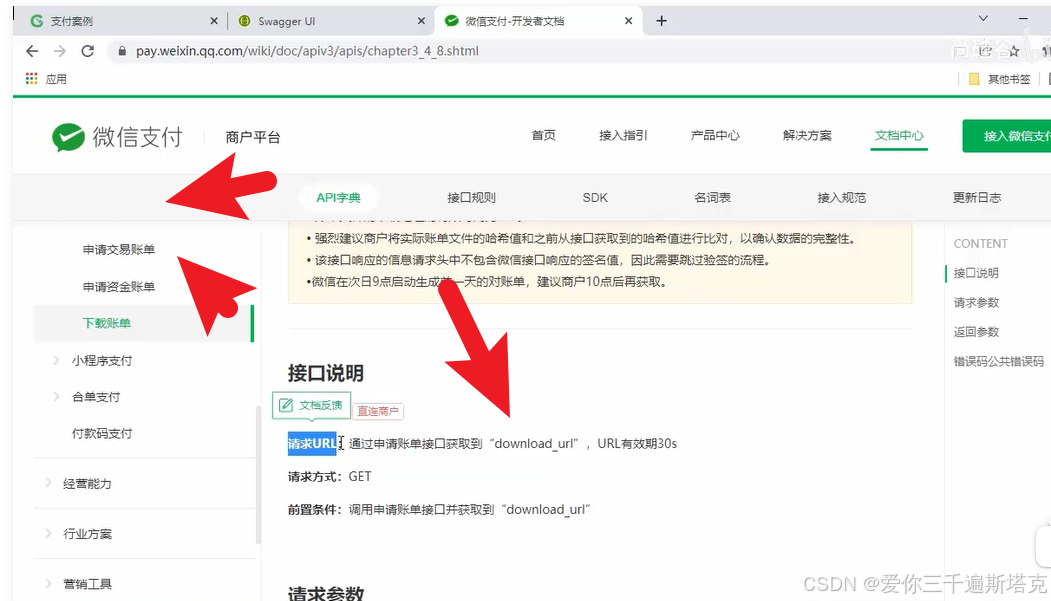The image size is (1051, 601).
Task: Click the 商户平台 label in header
Action: 253,137
